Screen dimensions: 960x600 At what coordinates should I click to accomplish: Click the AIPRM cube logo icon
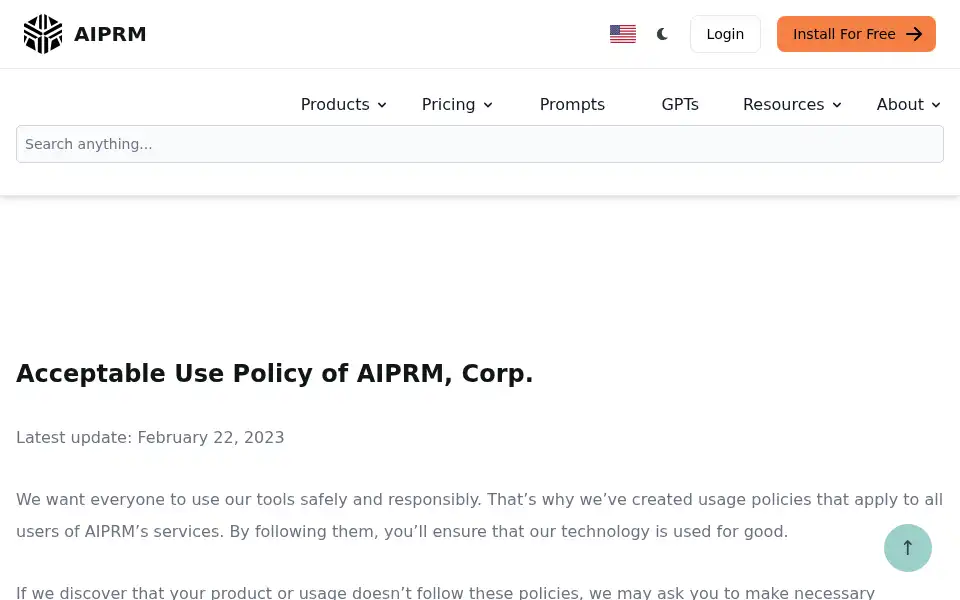[x=43, y=34]
